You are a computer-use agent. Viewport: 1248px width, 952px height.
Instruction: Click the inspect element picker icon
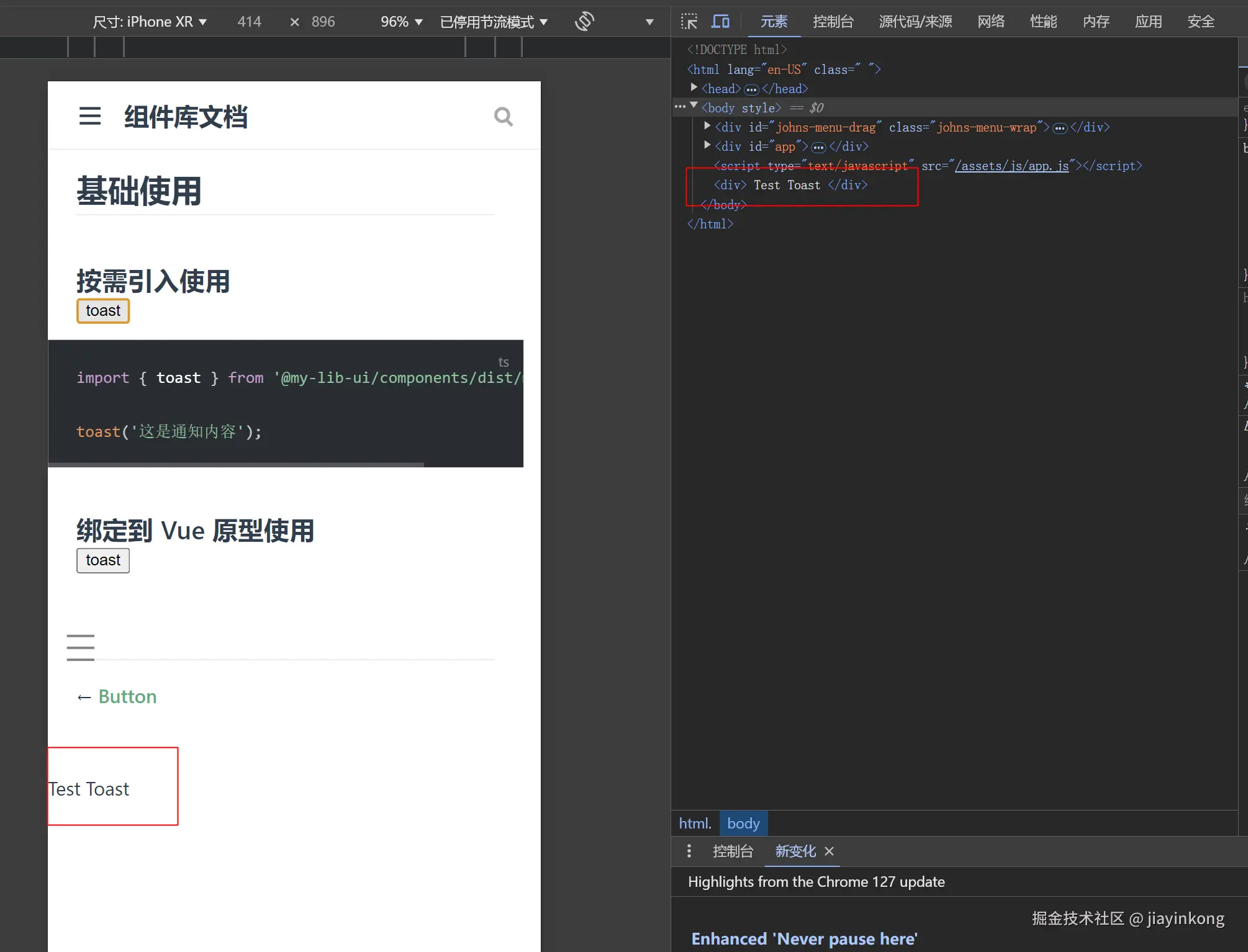tap(689, 22)
